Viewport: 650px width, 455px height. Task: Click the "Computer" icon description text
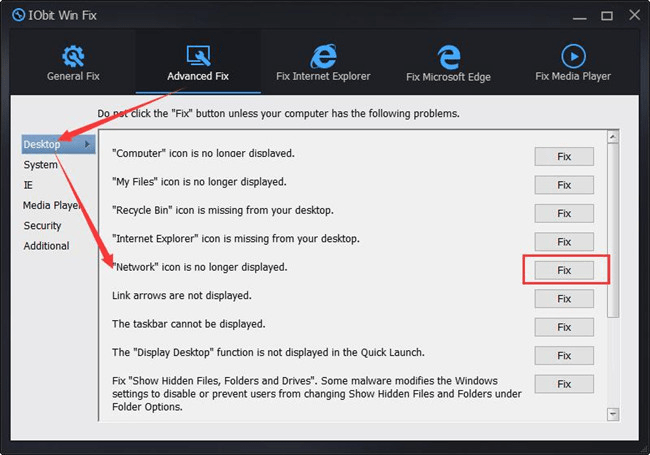(203, 153)
